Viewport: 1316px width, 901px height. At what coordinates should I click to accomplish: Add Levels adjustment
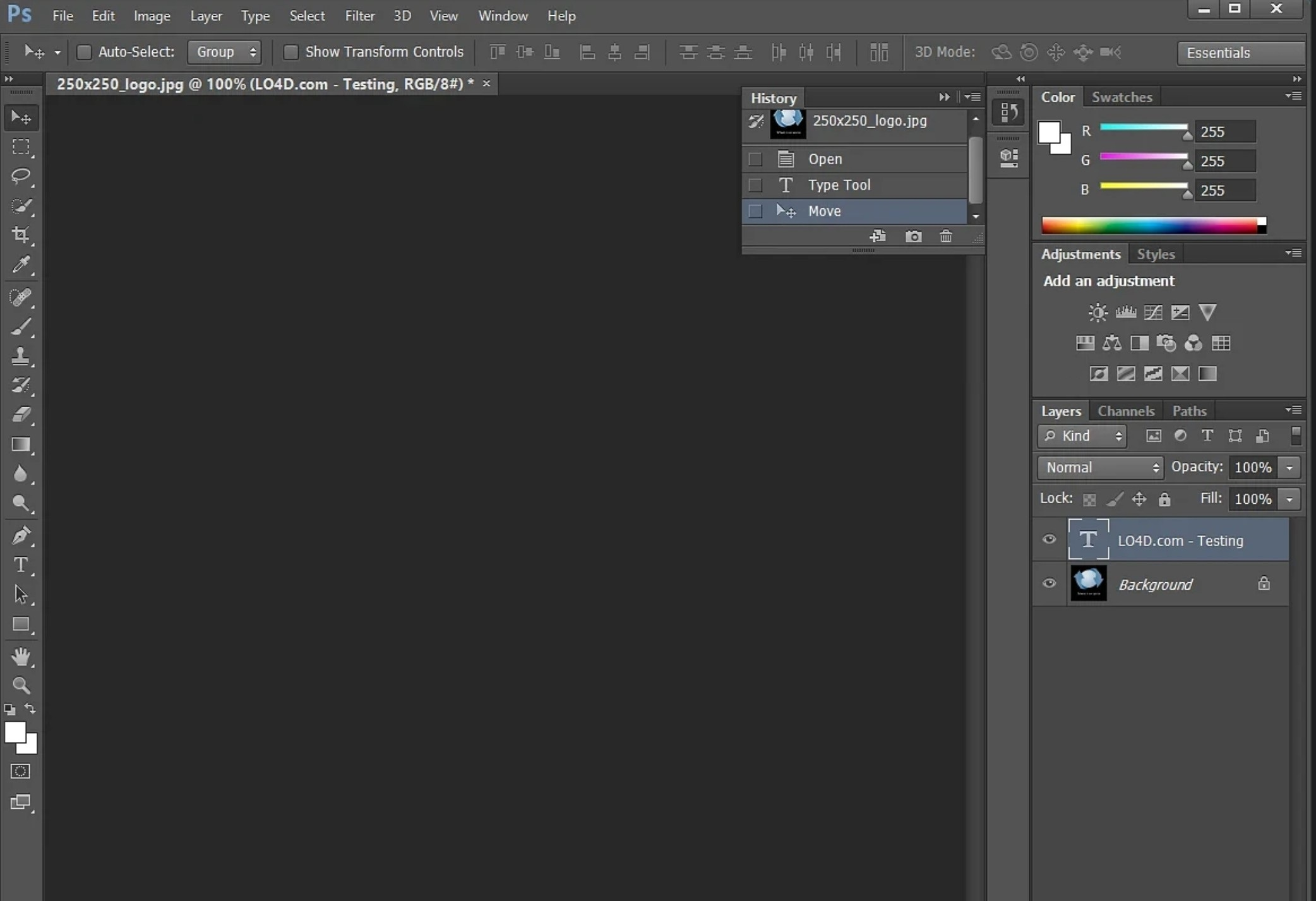coord(1125,312)
